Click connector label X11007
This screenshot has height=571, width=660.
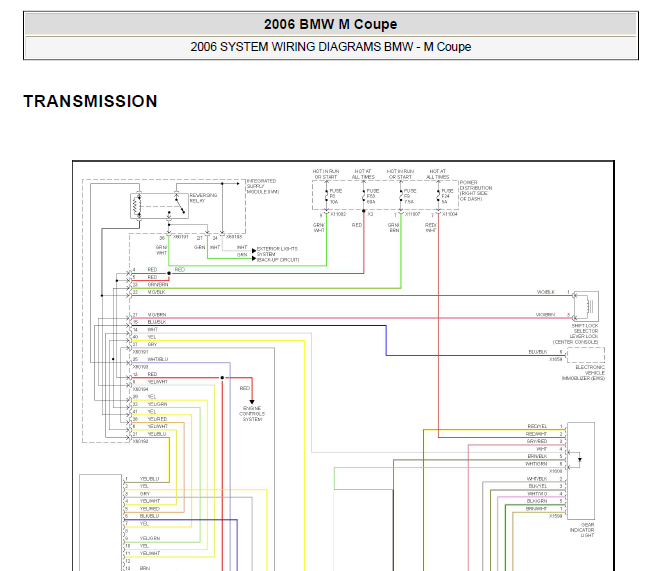pos(412,215)
